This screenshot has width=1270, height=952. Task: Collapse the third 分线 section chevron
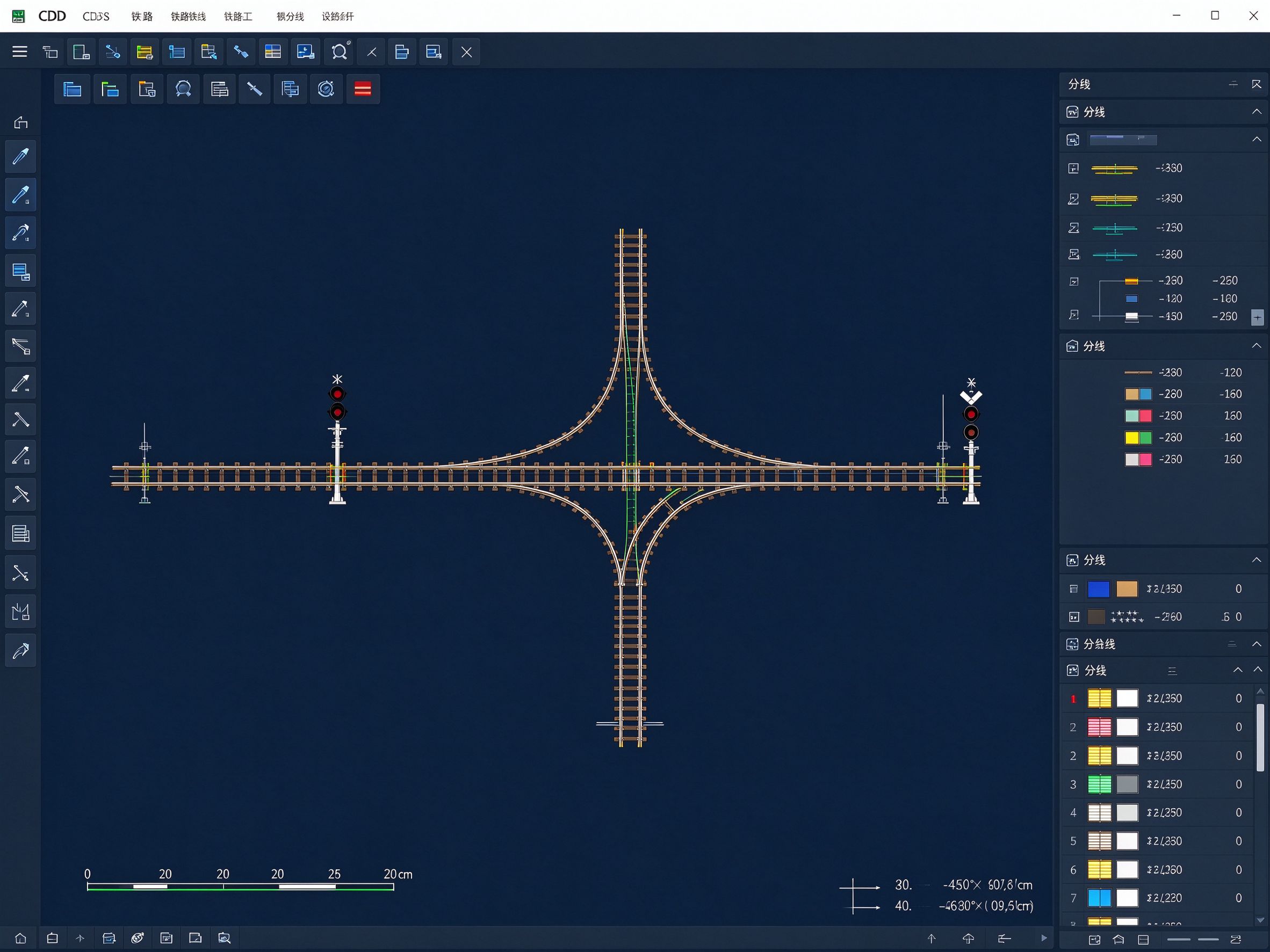tap(1257, 560)
